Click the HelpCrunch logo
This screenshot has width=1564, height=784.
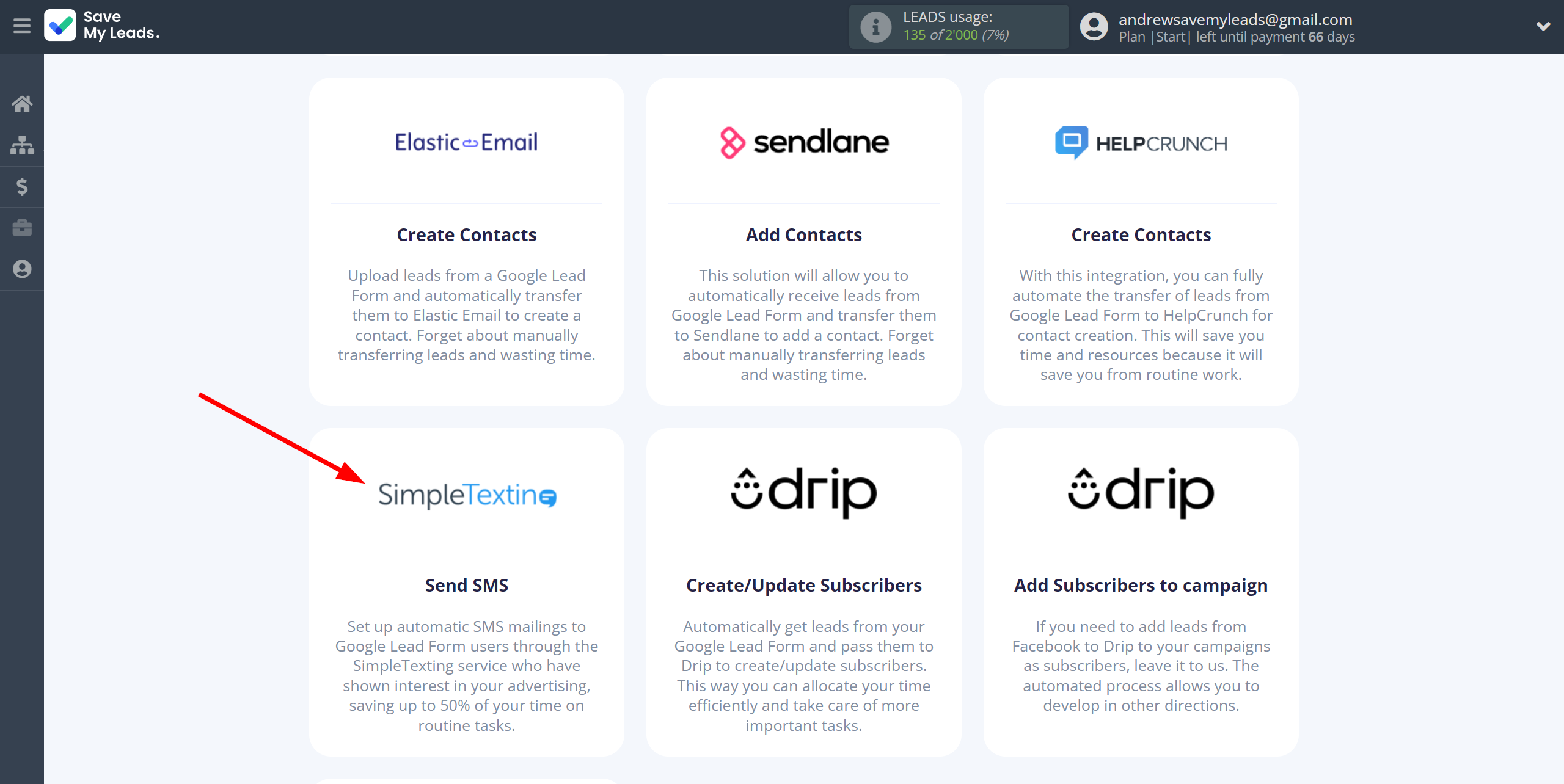(x=1141, y=143)
